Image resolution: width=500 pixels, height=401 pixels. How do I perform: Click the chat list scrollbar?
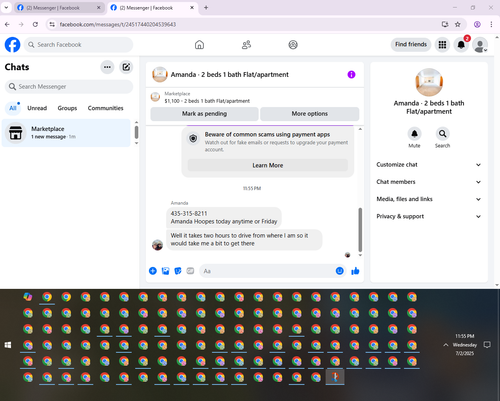[x=136, y=132]
